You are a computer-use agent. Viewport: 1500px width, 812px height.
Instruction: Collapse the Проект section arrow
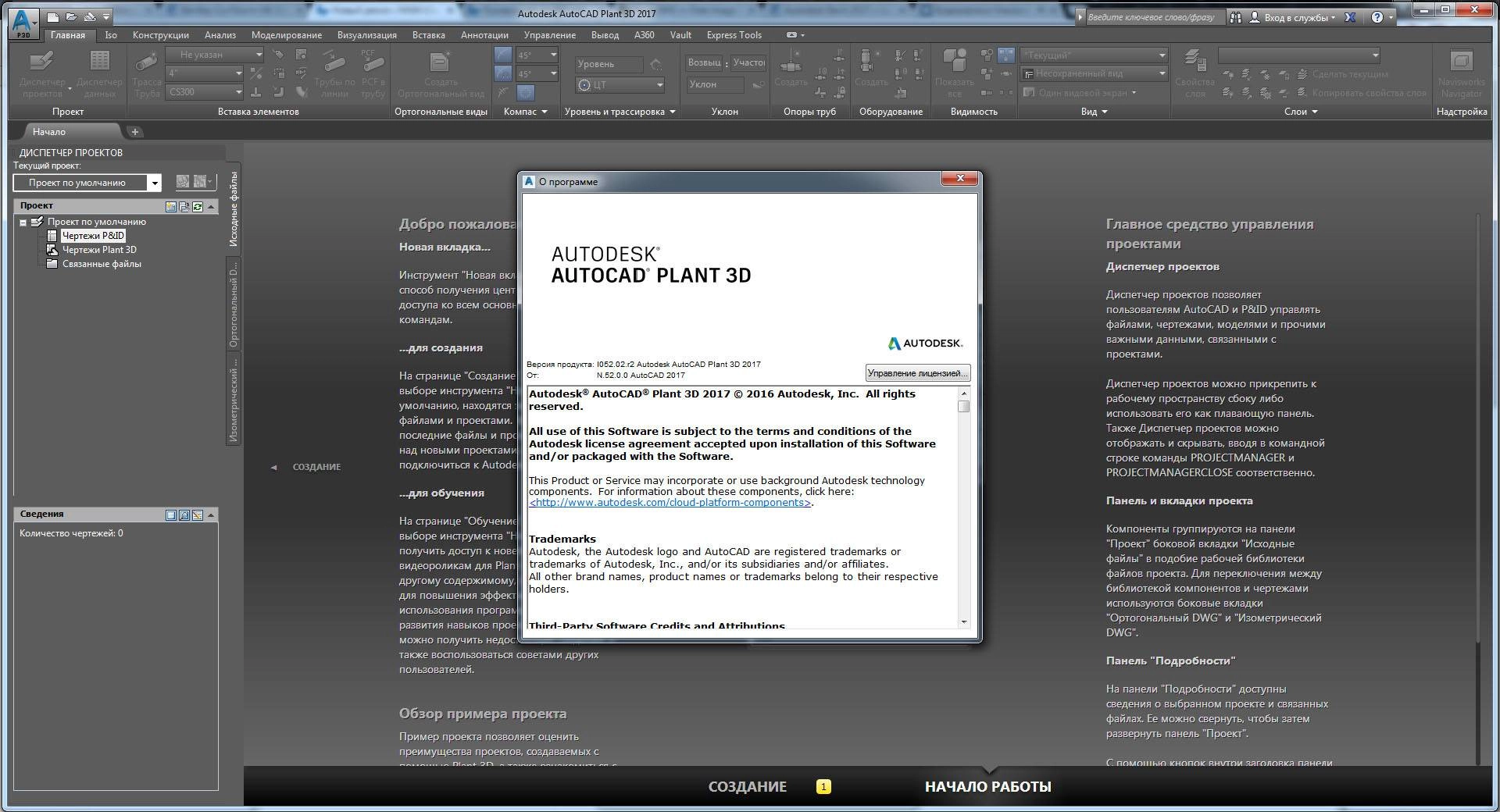(211, 206)
